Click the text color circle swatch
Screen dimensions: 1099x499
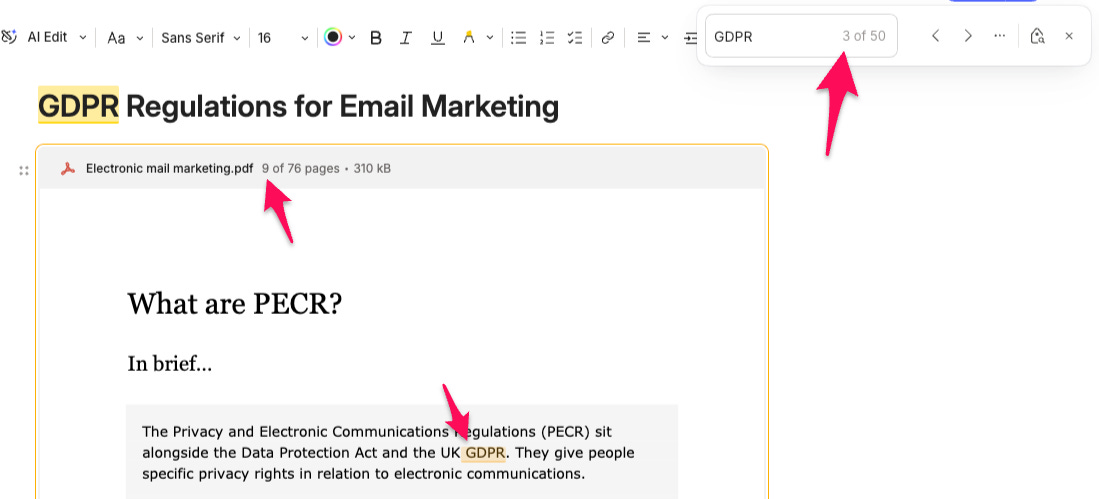333,37
